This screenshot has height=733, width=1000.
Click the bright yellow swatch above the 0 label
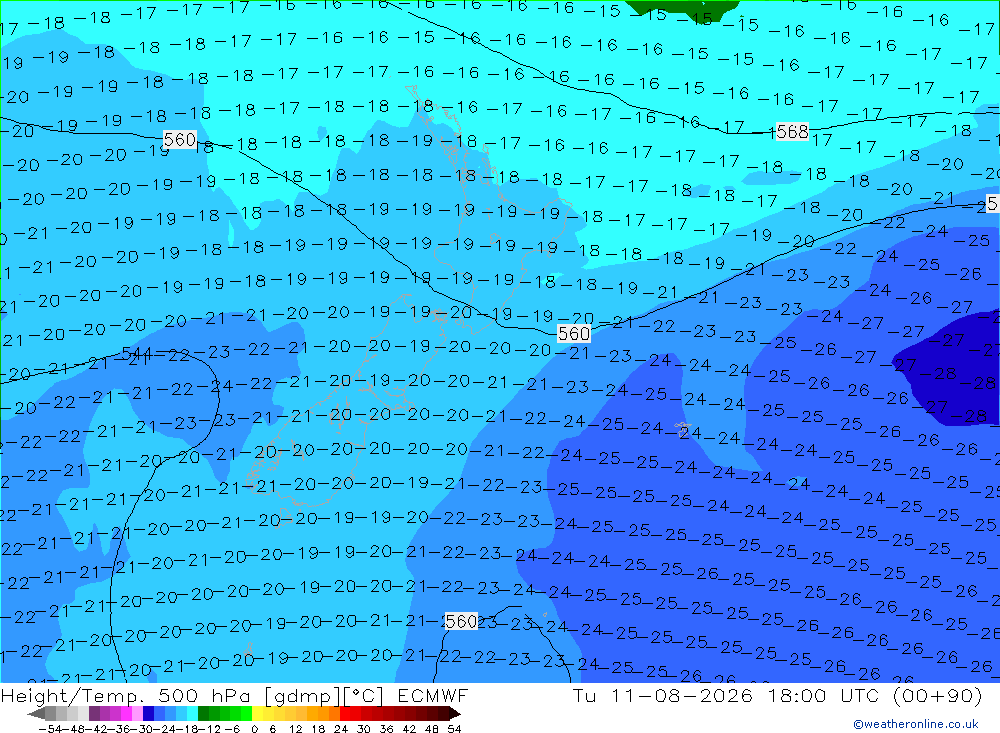(258, 713)
